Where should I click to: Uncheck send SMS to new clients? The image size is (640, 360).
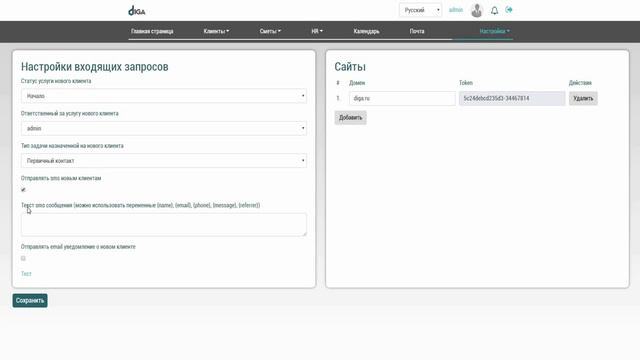23,189
